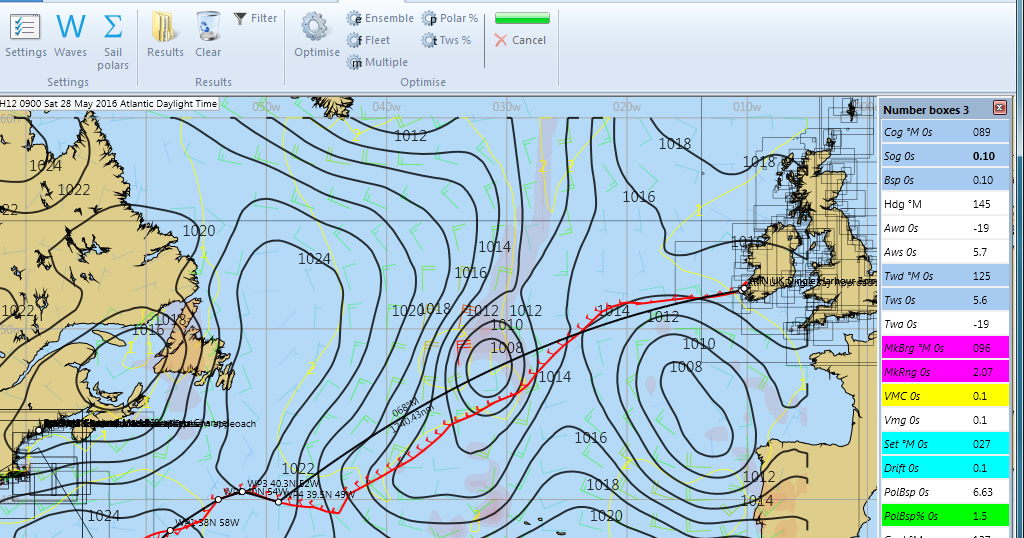Run Multiple optimisation
1024x538 pixels.
(377, 63)
